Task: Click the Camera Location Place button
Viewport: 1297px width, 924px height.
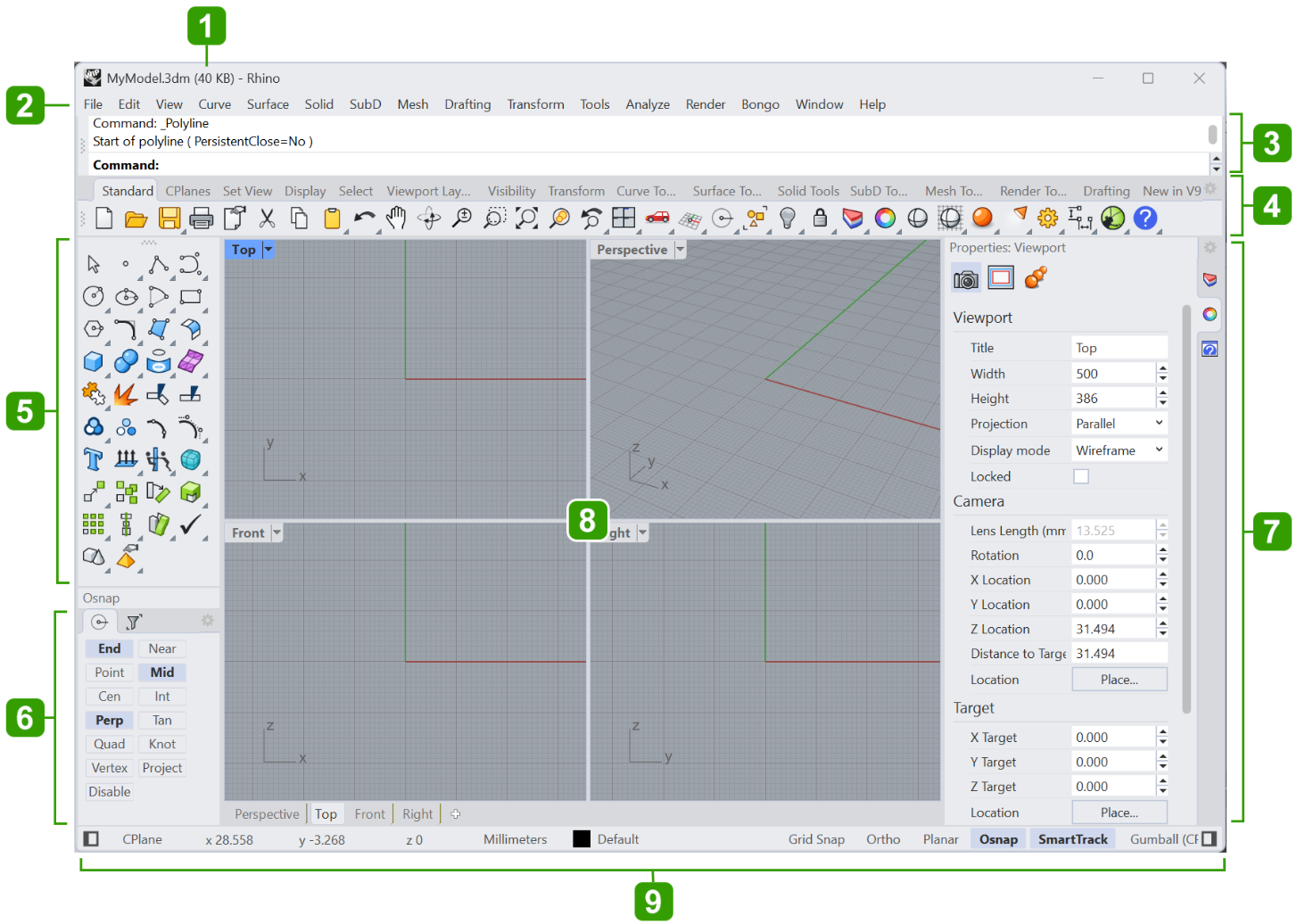Action: (1119, 680)
